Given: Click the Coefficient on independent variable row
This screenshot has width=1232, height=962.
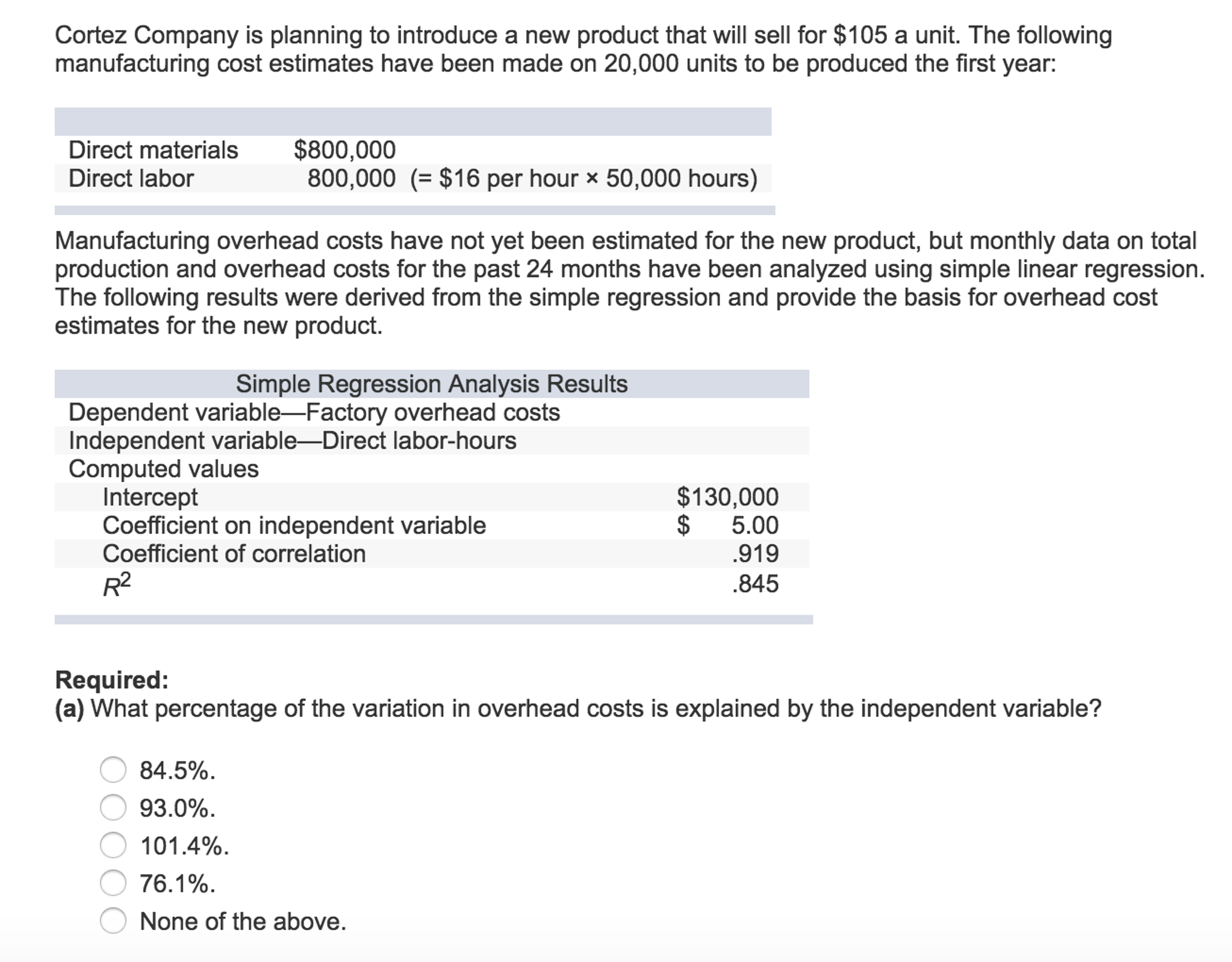Looking at the screenshot, I should 294,525.
